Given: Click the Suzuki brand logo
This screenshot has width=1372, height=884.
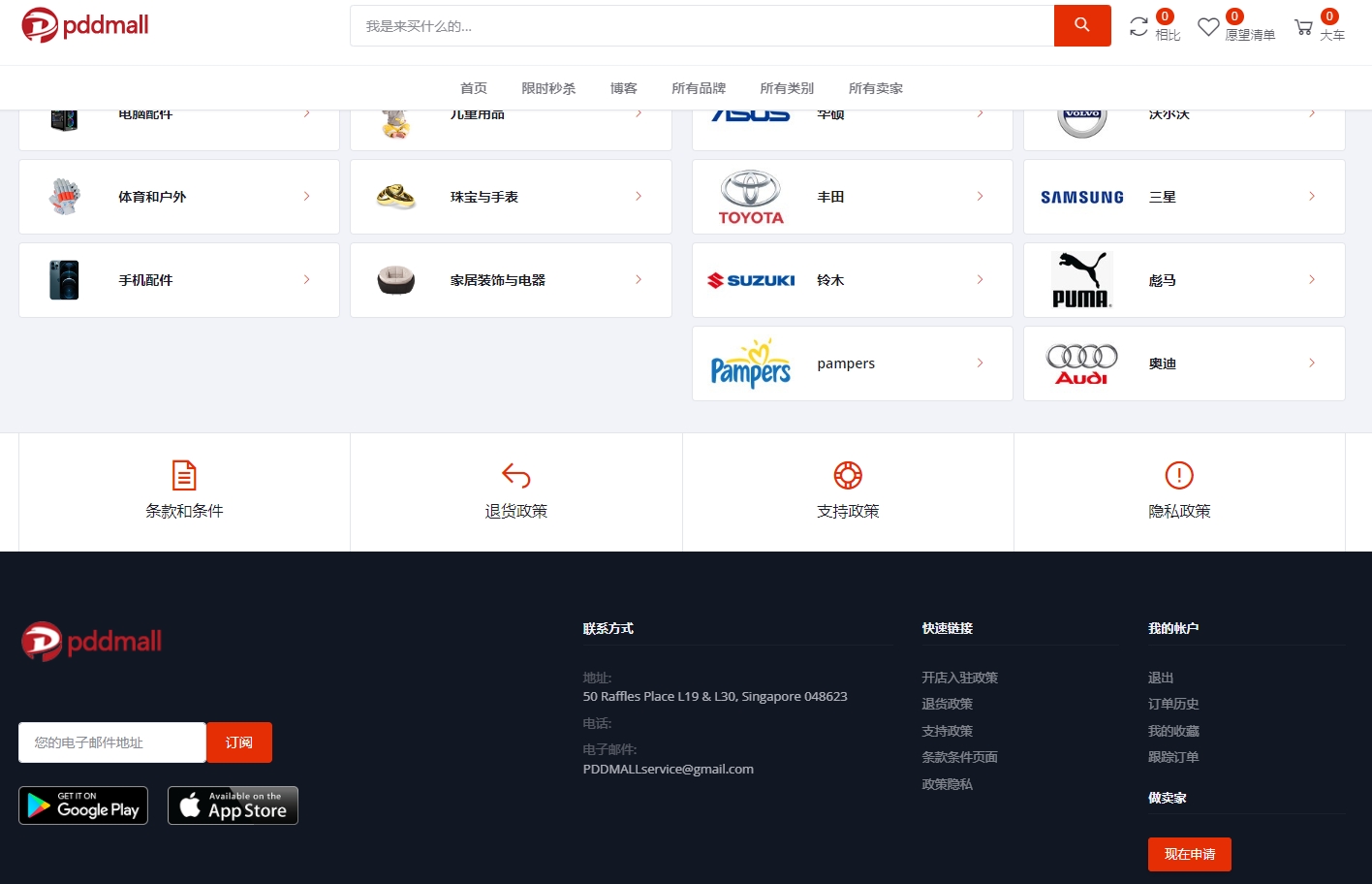Looking at the screenshot, I should coord(751,280).
